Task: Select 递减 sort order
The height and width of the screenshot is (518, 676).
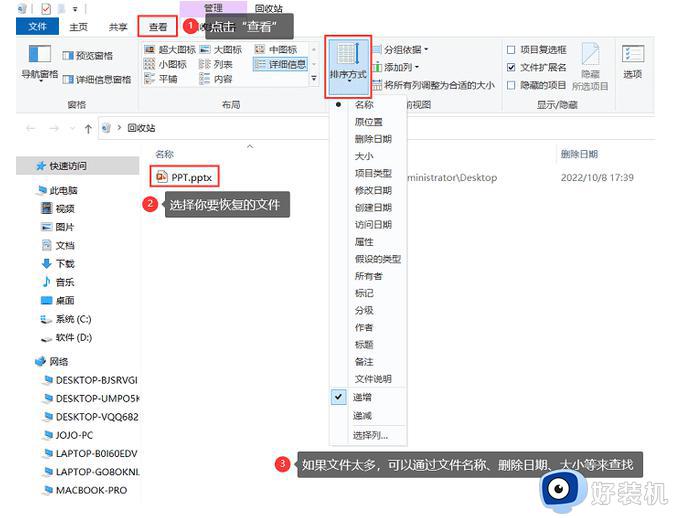Action: pyautogui.click(x=362, y=416)
